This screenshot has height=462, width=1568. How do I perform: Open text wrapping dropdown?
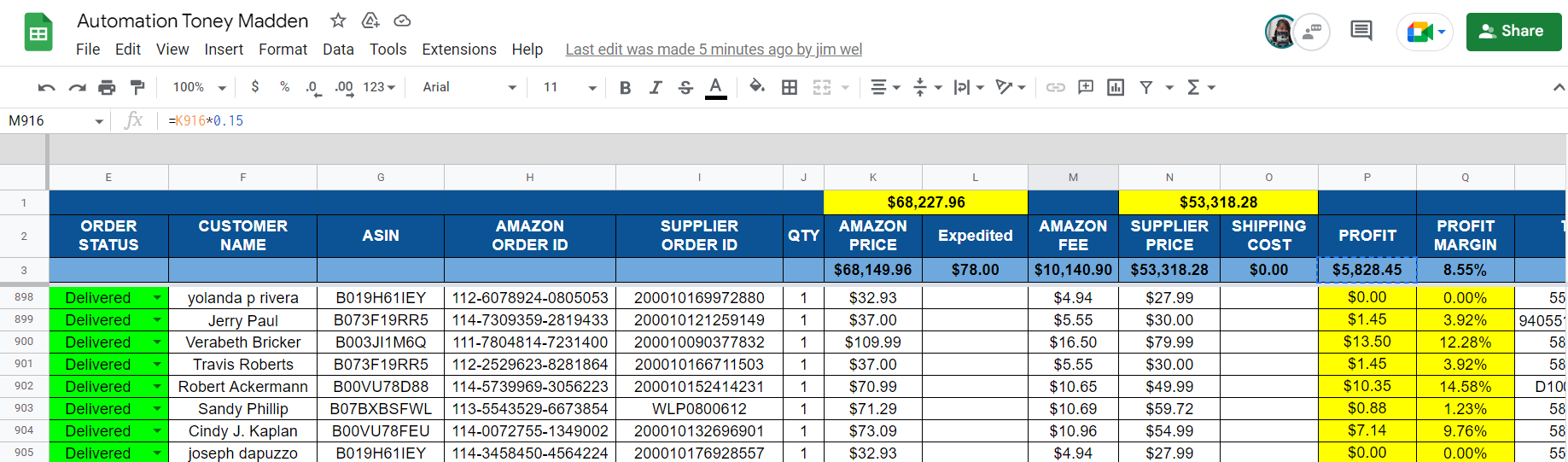(969, 87)
